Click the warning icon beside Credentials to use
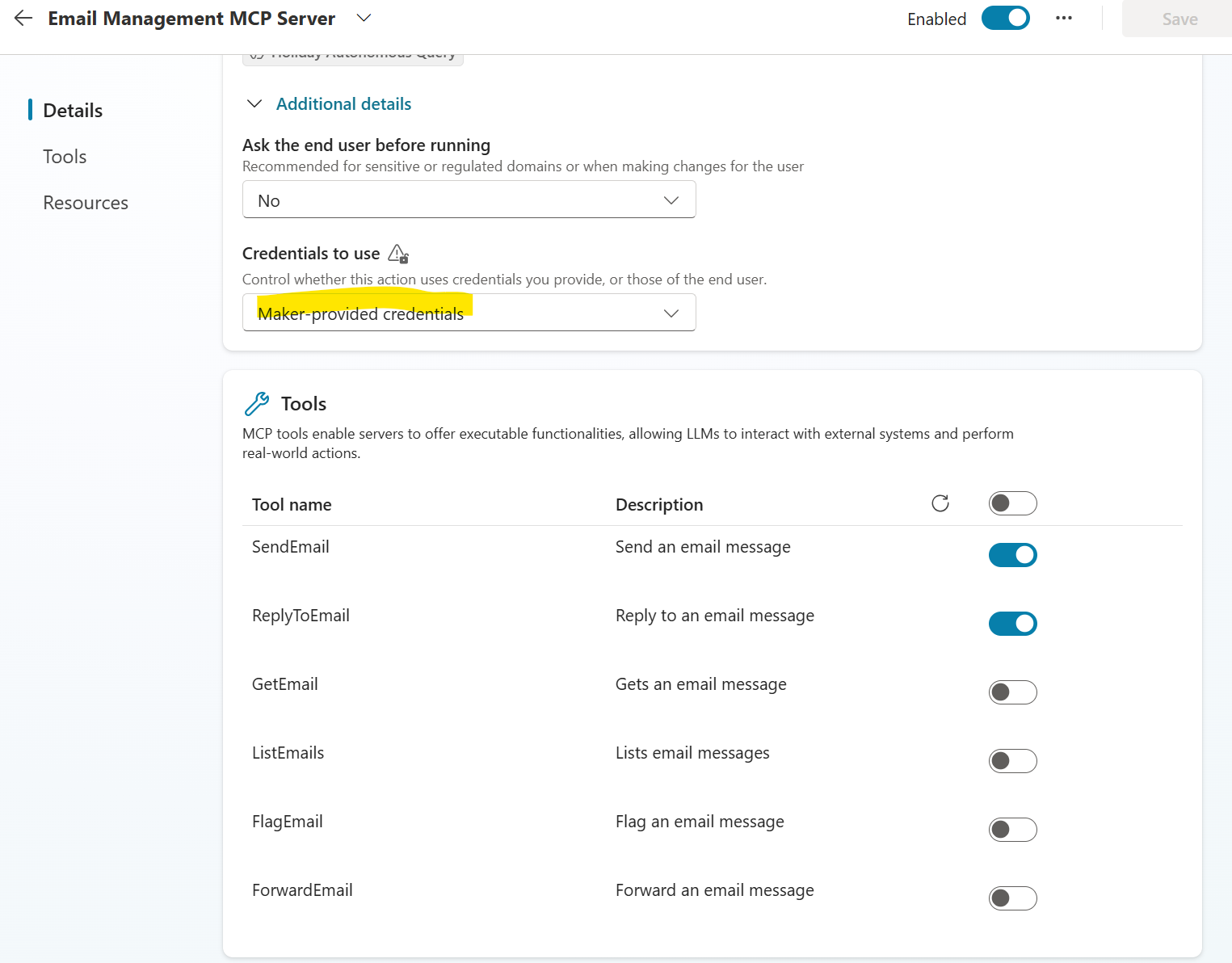 click(398, 253)
